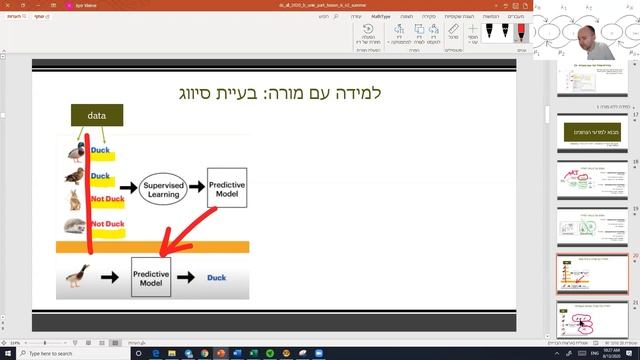Open Excel from taskbar
This screenshot has height=360, width=640.
point(253,353)
